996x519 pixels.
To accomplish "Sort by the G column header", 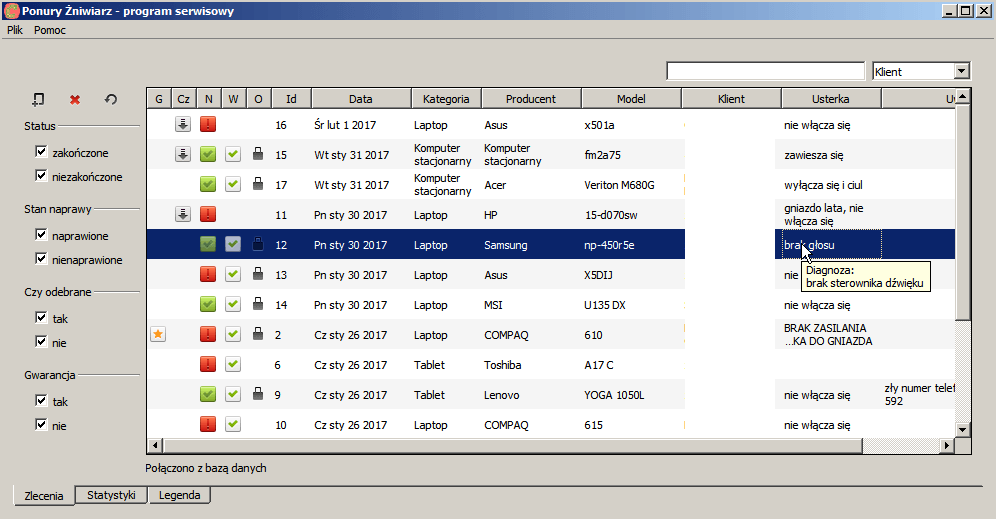I will 159,98.
